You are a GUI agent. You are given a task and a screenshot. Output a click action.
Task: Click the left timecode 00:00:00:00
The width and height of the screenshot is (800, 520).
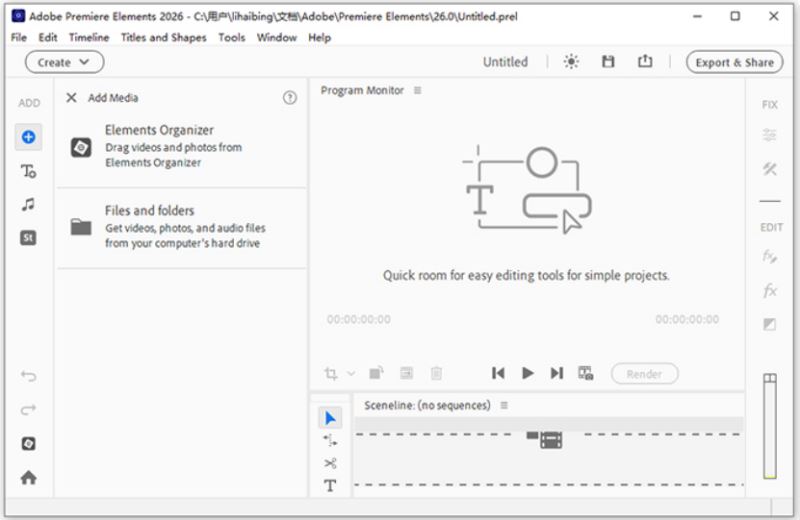(359, 319)
